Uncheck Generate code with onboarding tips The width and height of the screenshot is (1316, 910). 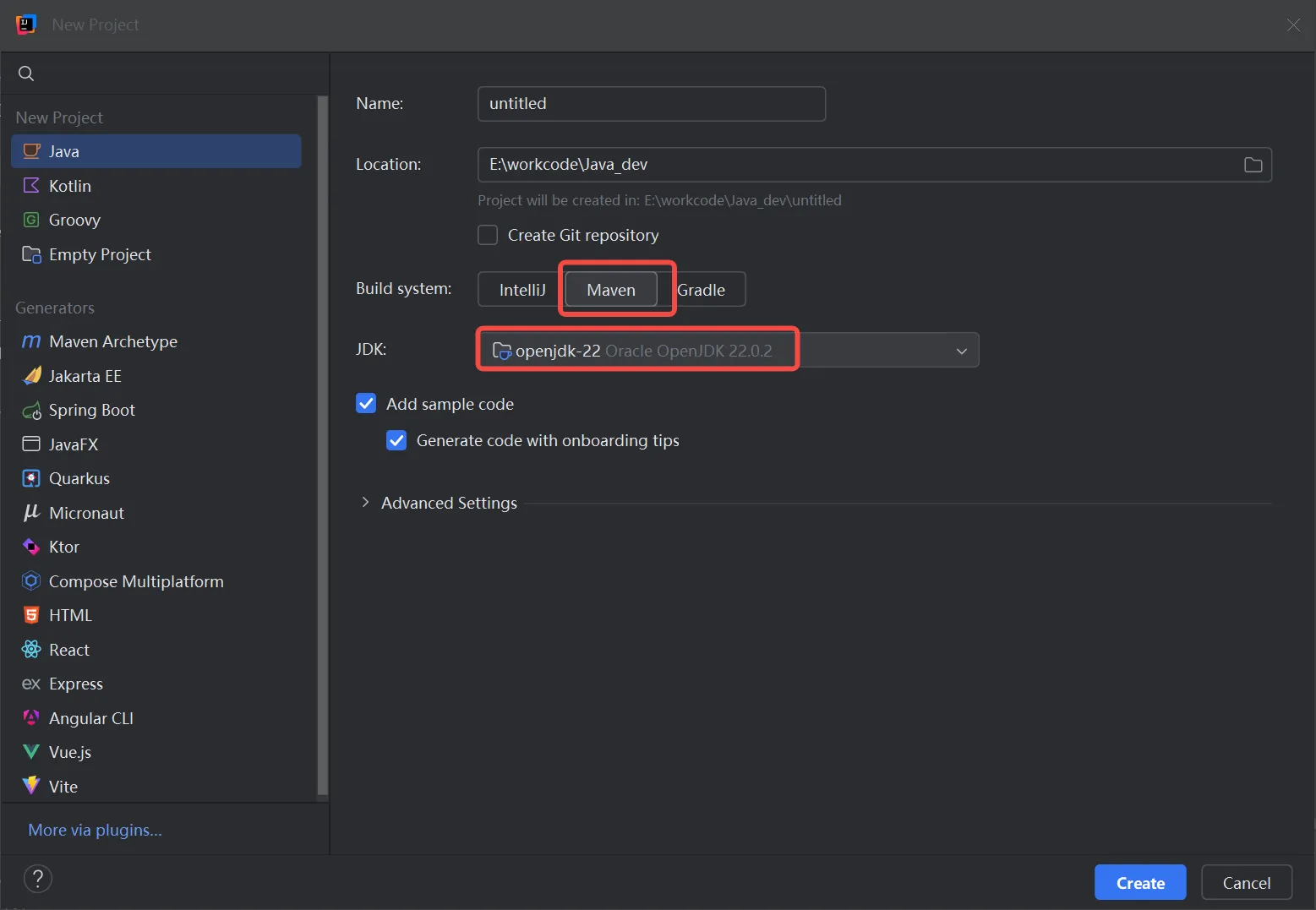coord(396,440)
